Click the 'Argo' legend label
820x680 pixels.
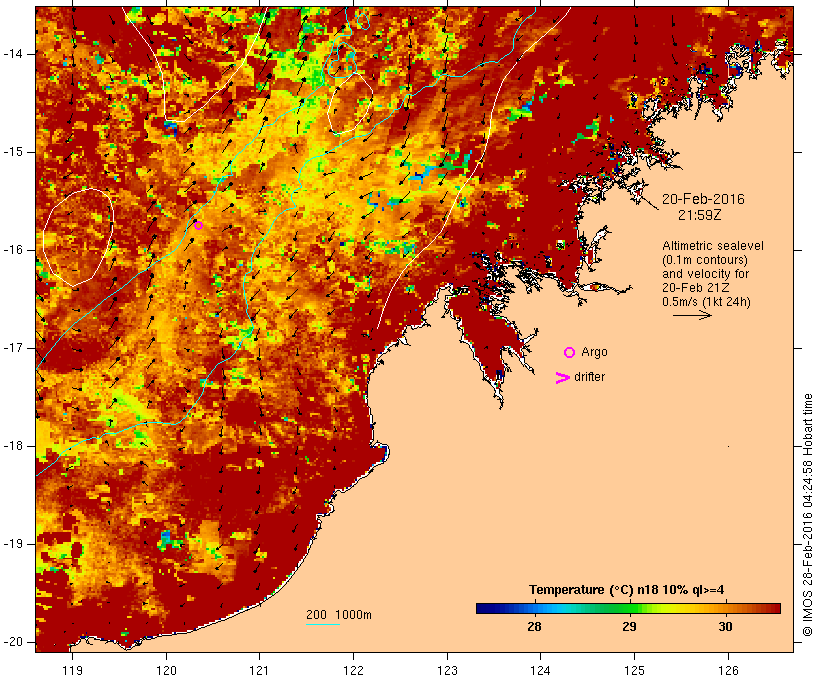[x=594, y=353]
